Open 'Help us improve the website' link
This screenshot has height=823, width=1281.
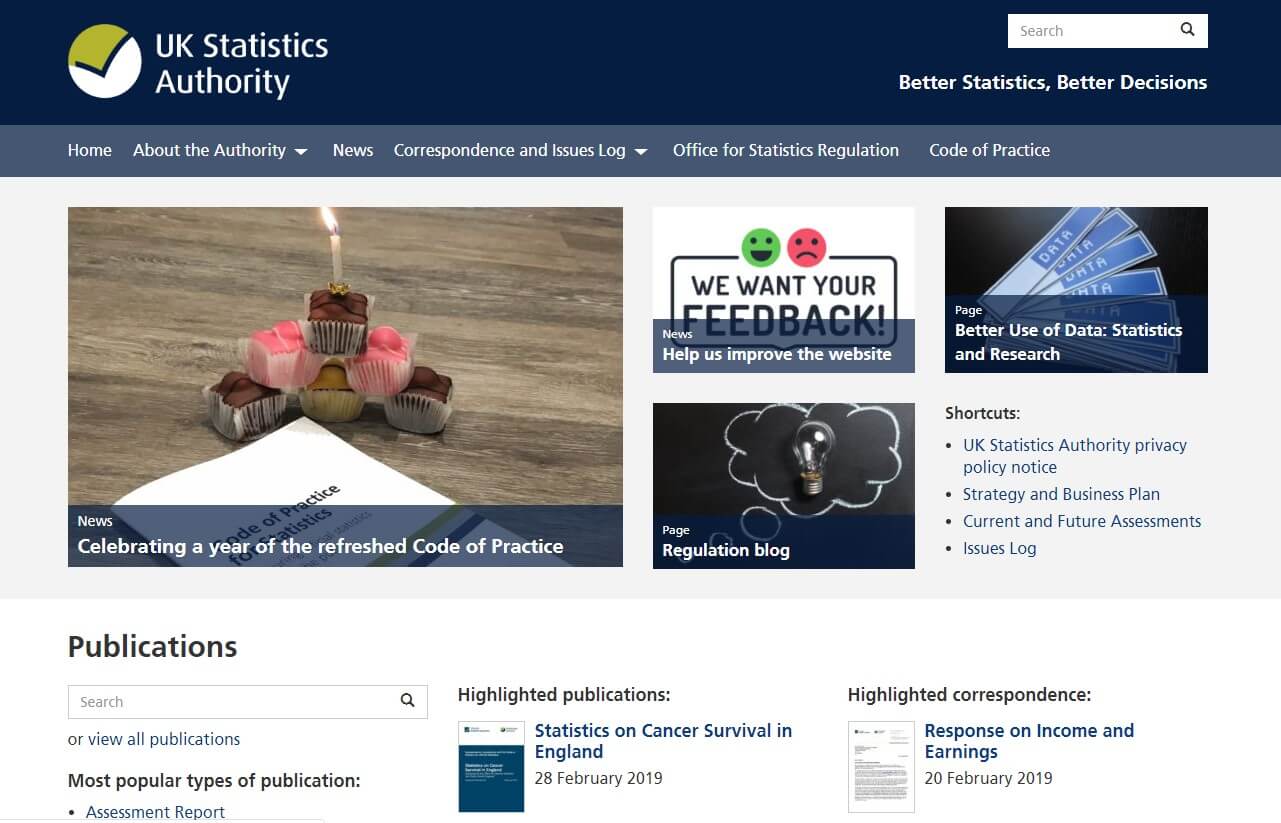[x=777, y=354]
